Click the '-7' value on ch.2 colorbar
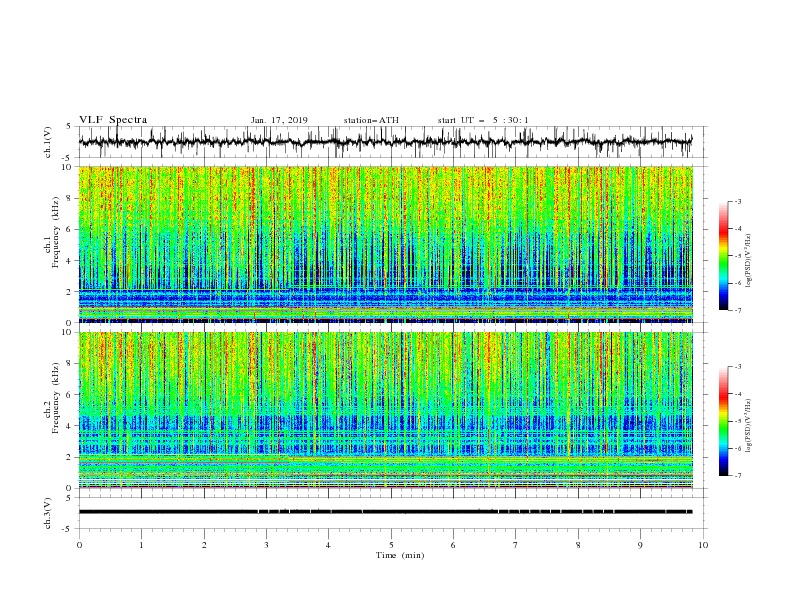This screenshot has width=792, height=612. tap(737, 476)
